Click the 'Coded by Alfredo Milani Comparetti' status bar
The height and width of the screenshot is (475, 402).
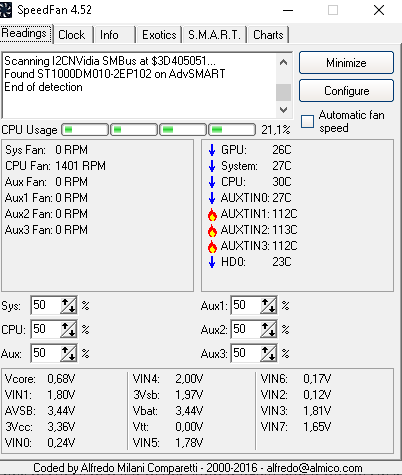[x=198, y=468]
